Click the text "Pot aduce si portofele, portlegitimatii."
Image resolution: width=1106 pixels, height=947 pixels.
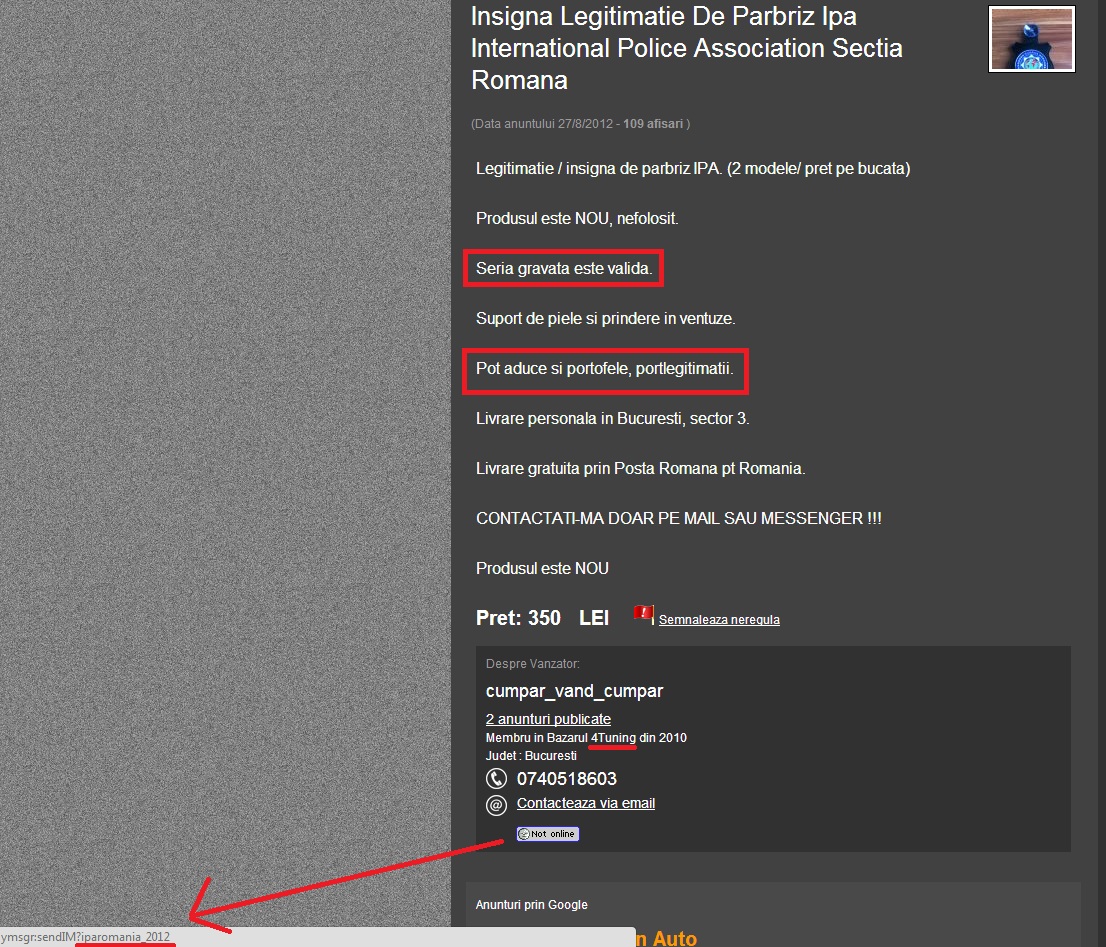[x=605, y=368]
